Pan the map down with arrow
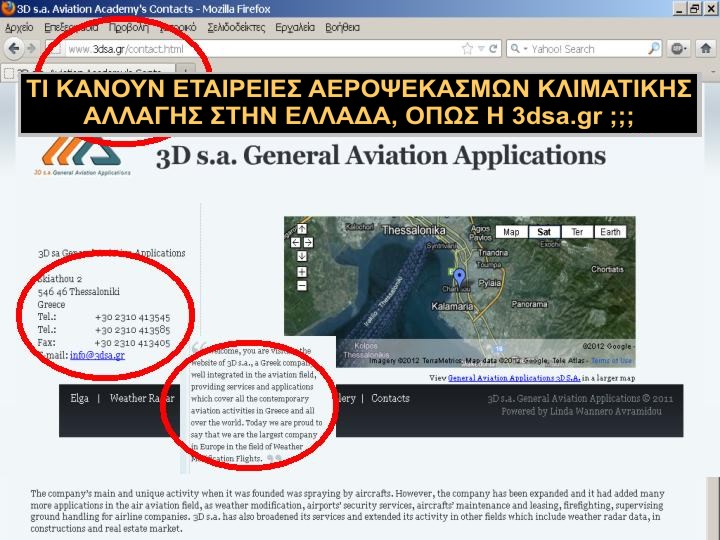720x540 pixels. (x=302, y=256)
